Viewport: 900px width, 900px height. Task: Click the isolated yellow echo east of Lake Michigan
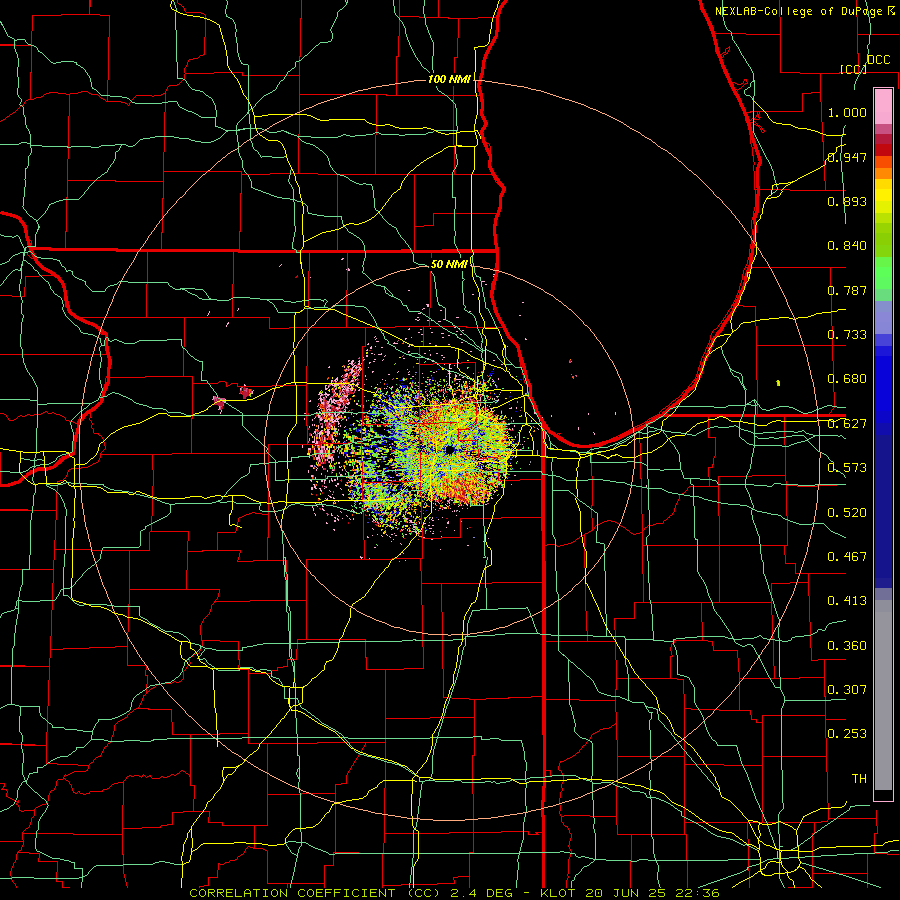[x=778, y=382]
